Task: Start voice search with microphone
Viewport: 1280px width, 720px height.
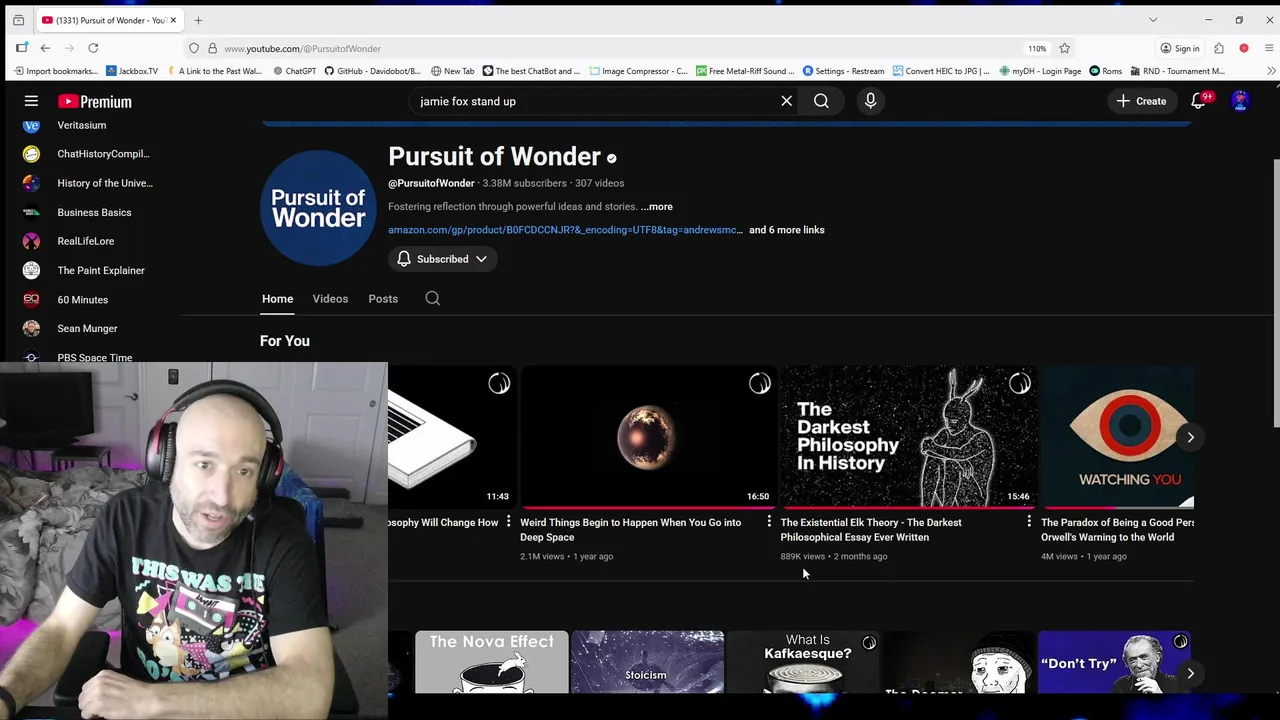Action: [x=870, y=101]
